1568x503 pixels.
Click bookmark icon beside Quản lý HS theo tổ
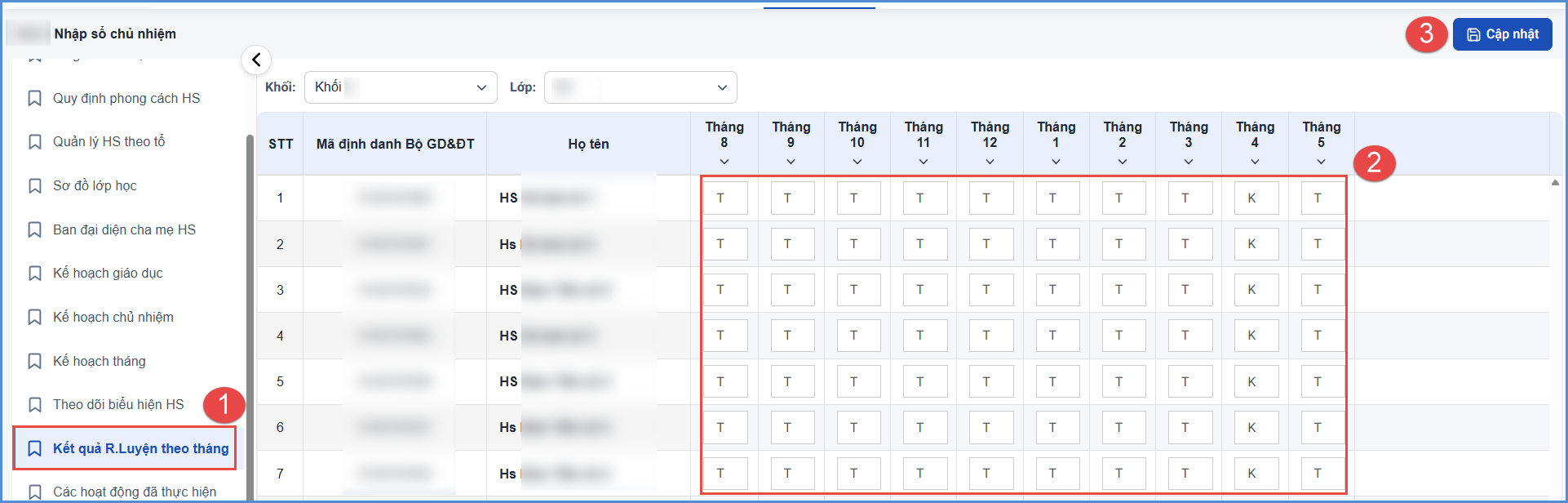click(x=35, y=142)
